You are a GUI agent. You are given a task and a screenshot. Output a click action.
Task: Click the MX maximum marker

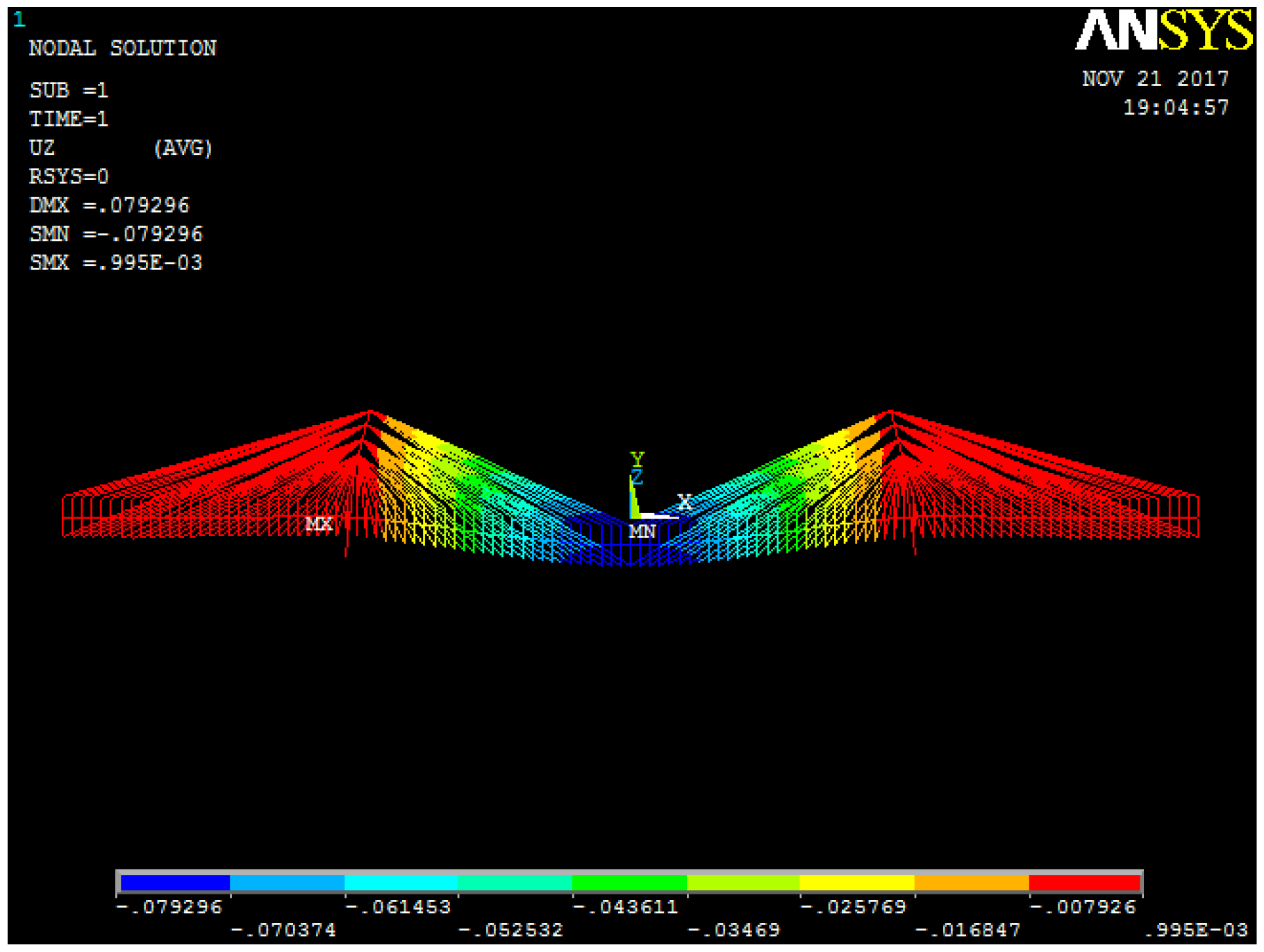point(319,524)
